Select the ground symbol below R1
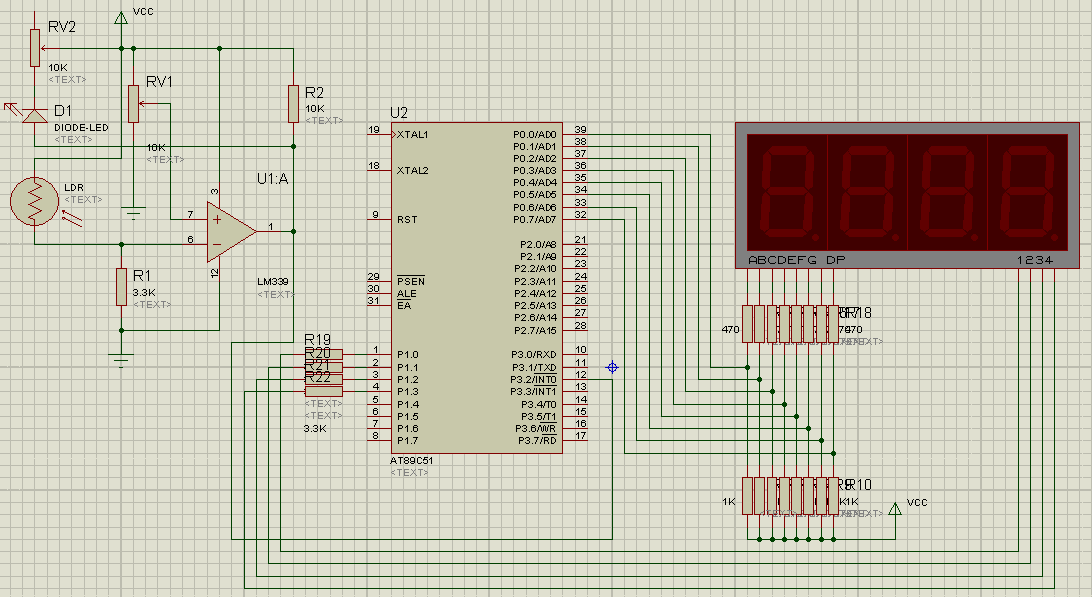Image resolution: width=1092 pixels, height=597 pixels. (x=121, y=360)
